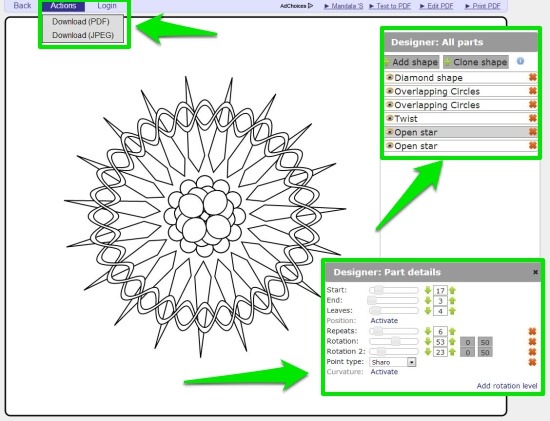Image resolution: width=550 pixels, height=421 pixels.
Task: Delete the Diamond shape part
Action: click(532, 77)
